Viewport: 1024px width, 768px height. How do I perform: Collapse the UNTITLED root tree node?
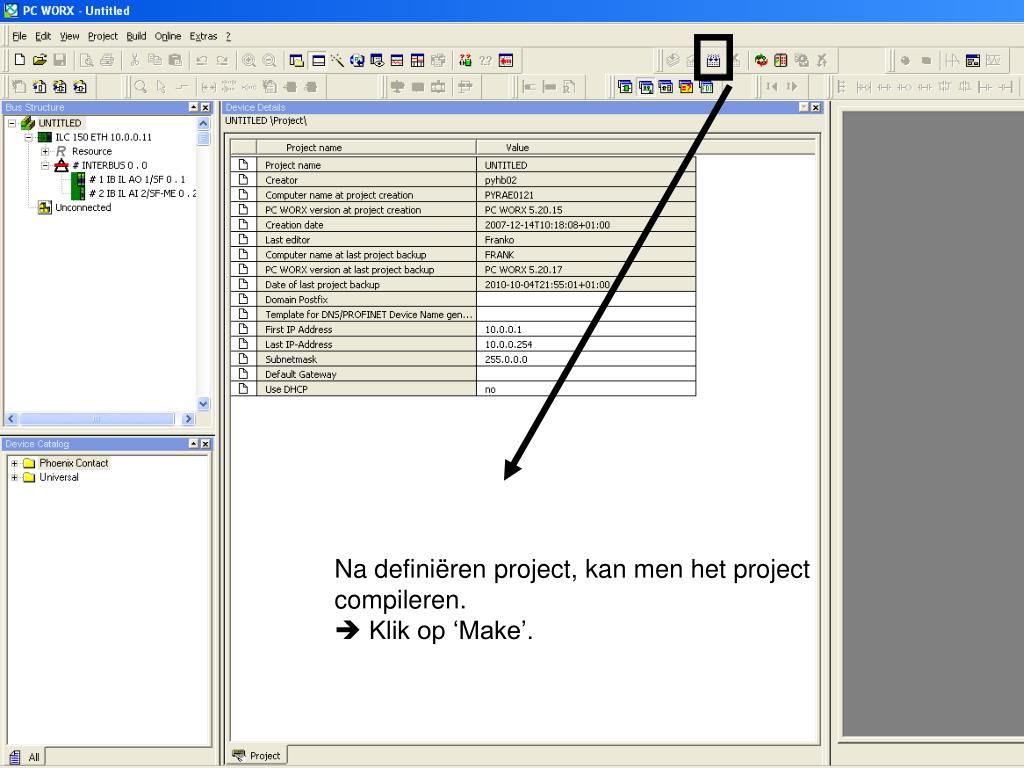[x=12, y=123]
